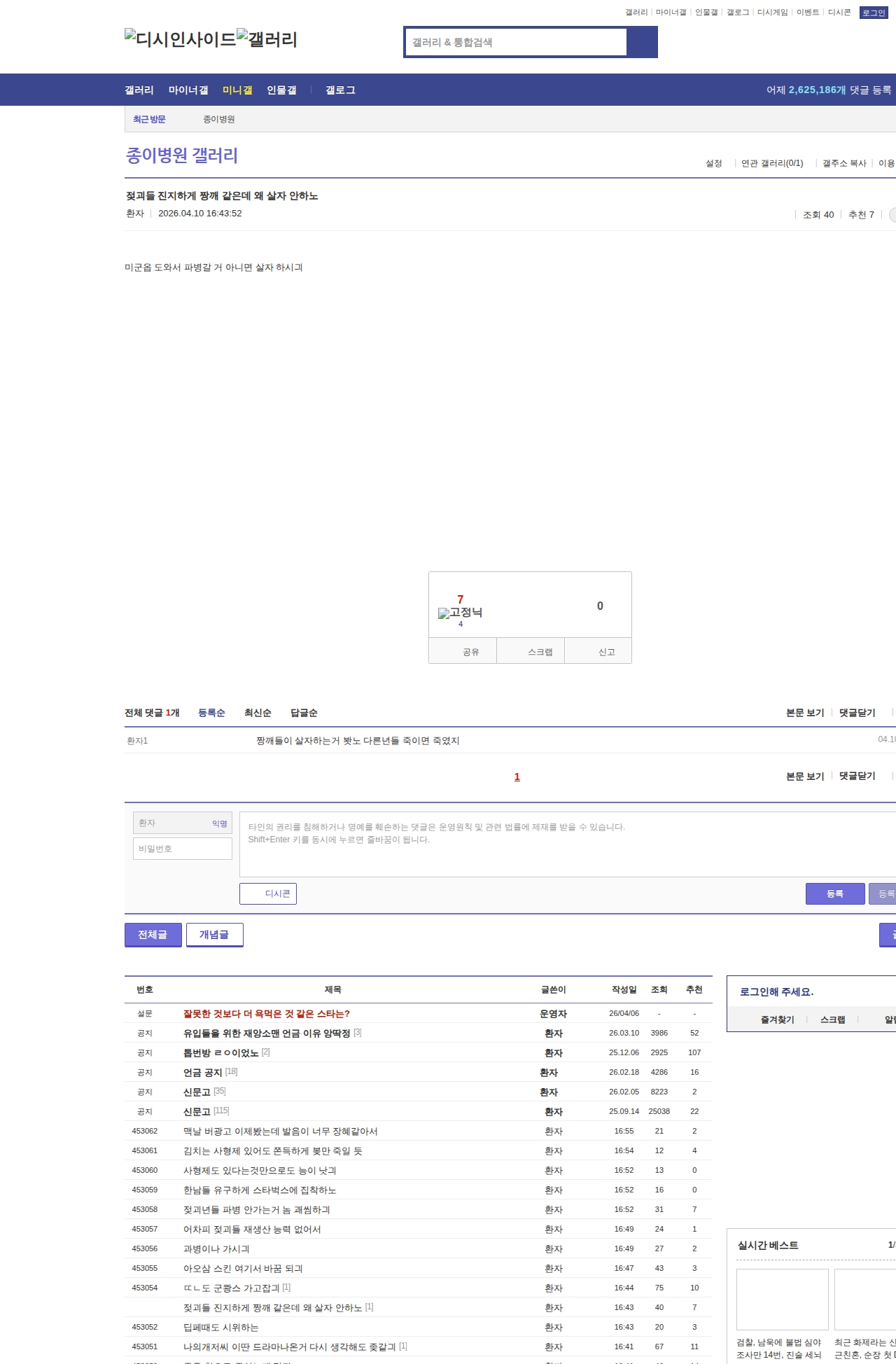Image resolution: width=896 pixels, height=1364 pixels.
Task: Open the 디시콘 emoticon picker
Action: 268,893
